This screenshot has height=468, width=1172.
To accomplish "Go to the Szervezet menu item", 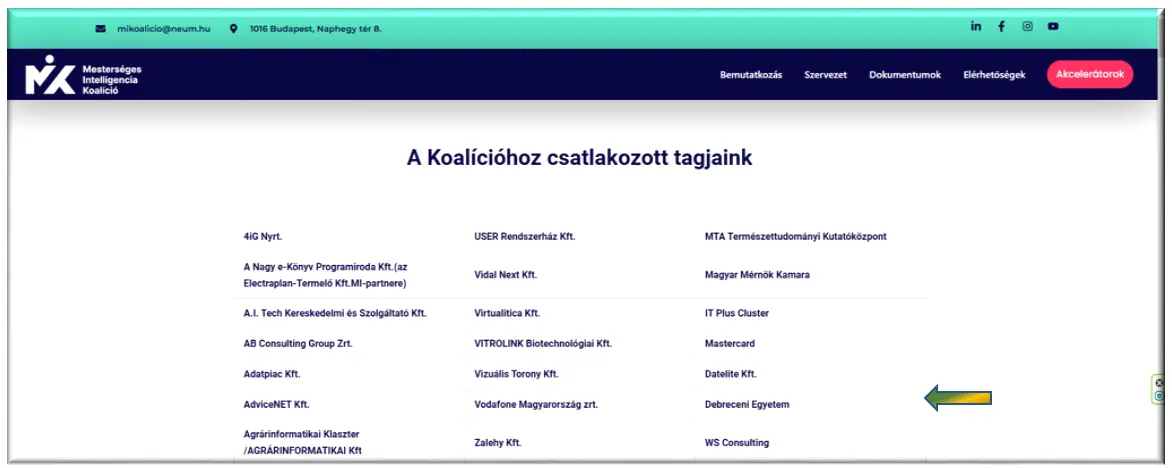I will tap(825, 75).
